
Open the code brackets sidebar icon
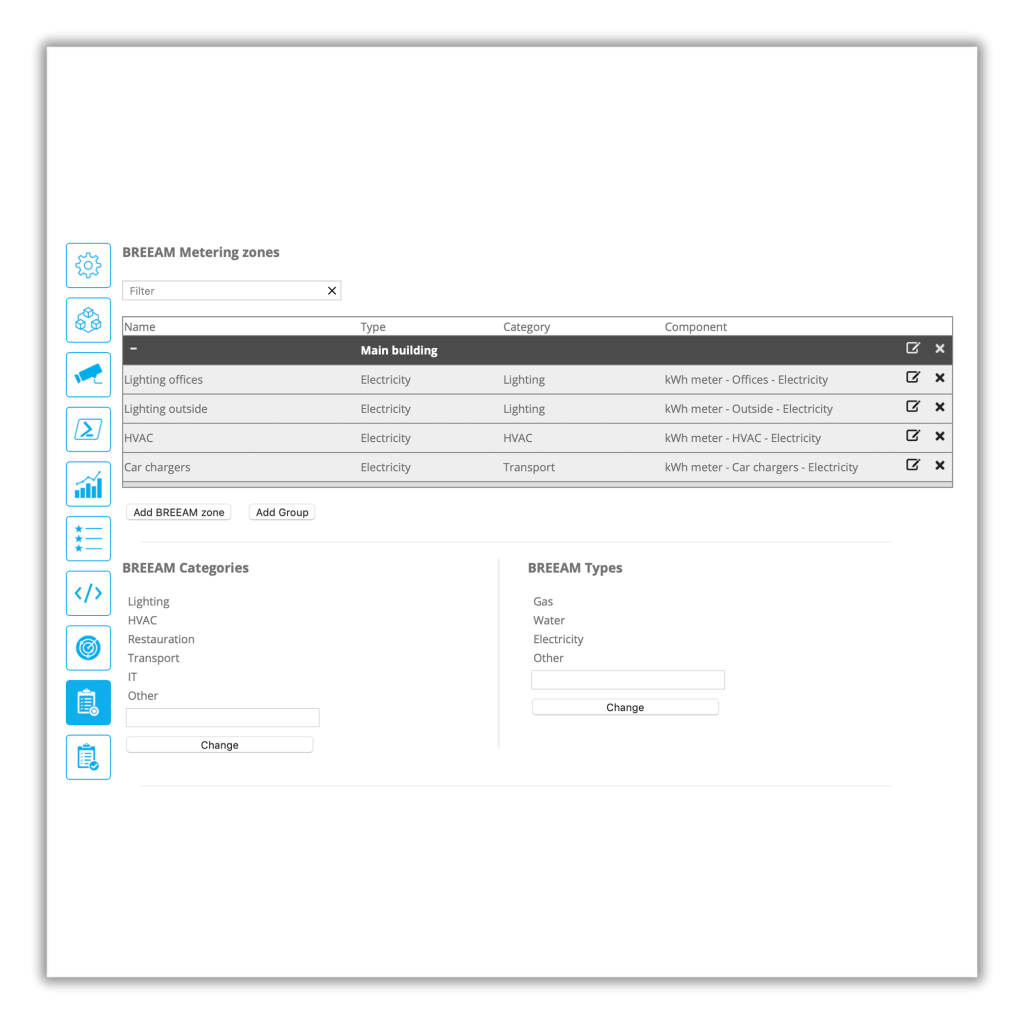[x=88, y=593]
